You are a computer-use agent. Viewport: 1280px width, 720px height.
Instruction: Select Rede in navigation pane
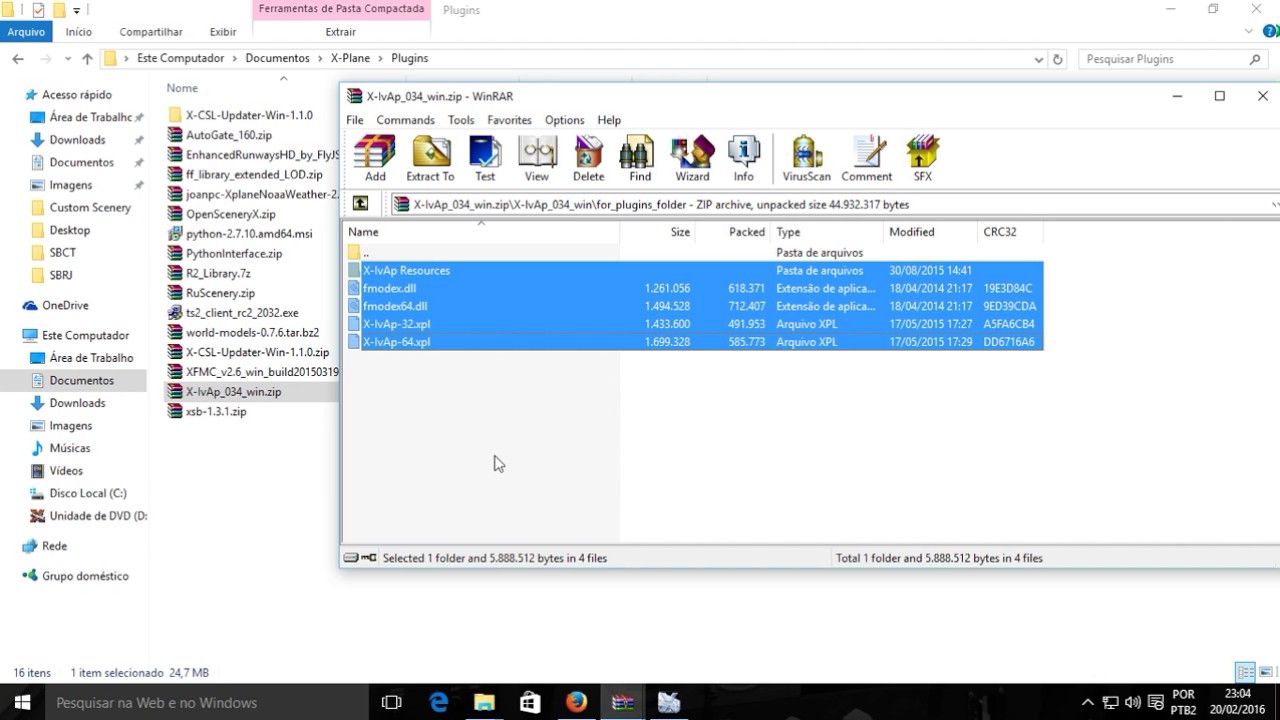coord(54,546)
